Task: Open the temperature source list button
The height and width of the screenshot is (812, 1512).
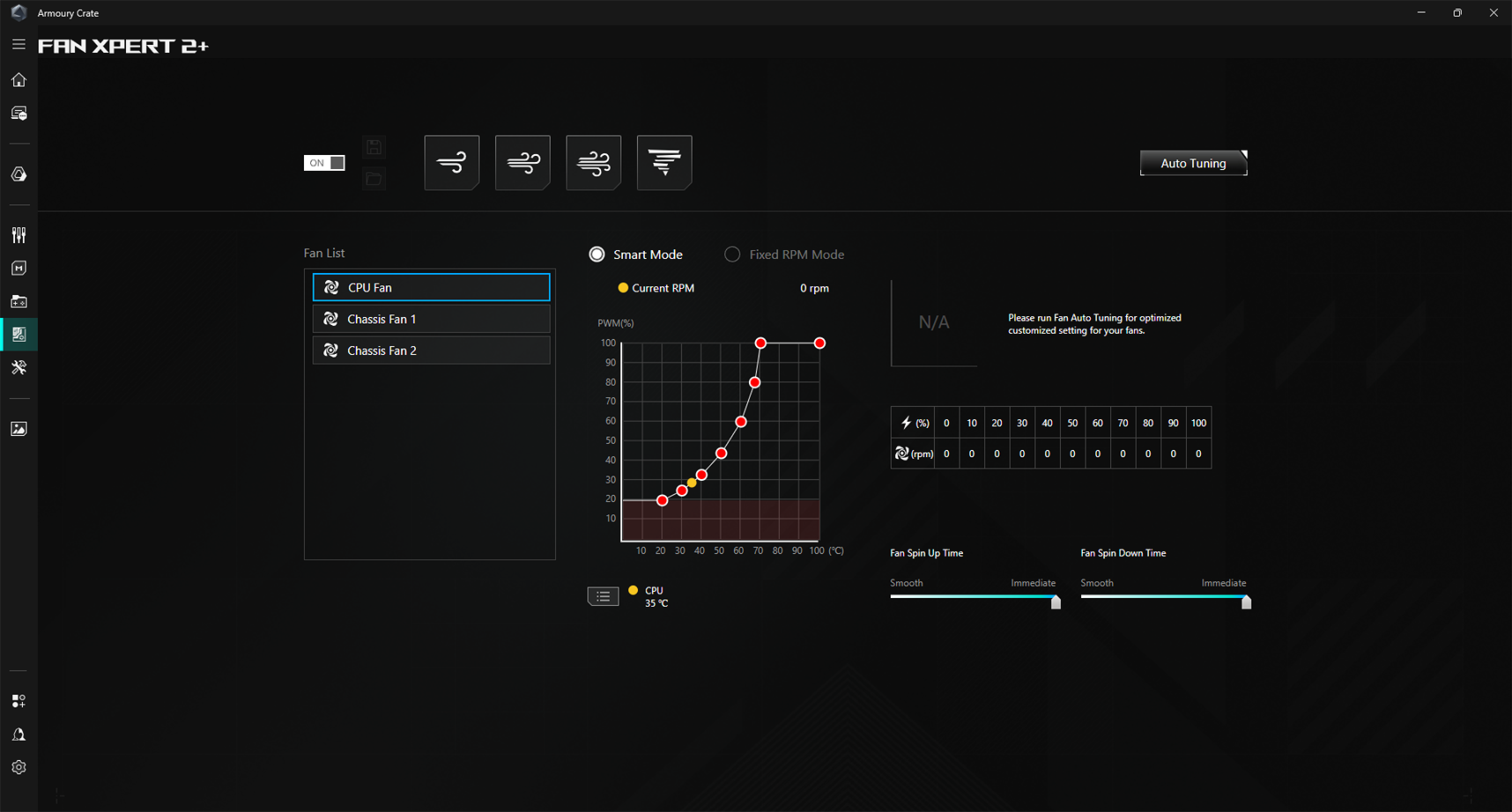Action: tap(603, 597)
